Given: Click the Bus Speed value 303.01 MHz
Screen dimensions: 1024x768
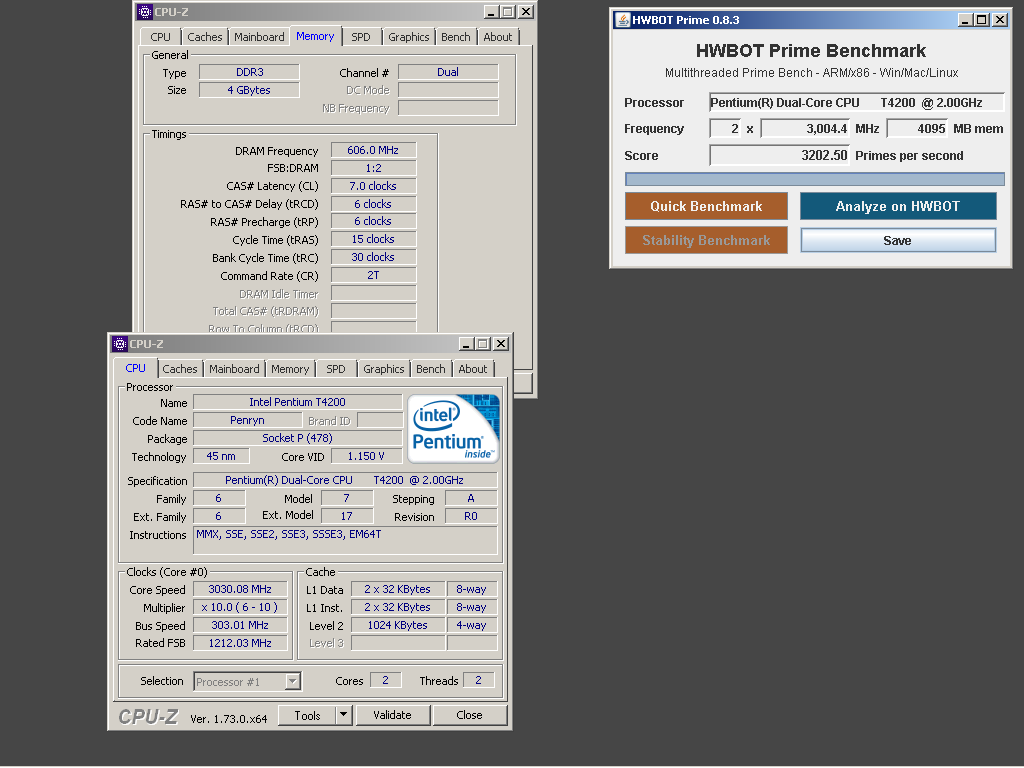Looking at the screenshot, I should (x=240, y=625).
